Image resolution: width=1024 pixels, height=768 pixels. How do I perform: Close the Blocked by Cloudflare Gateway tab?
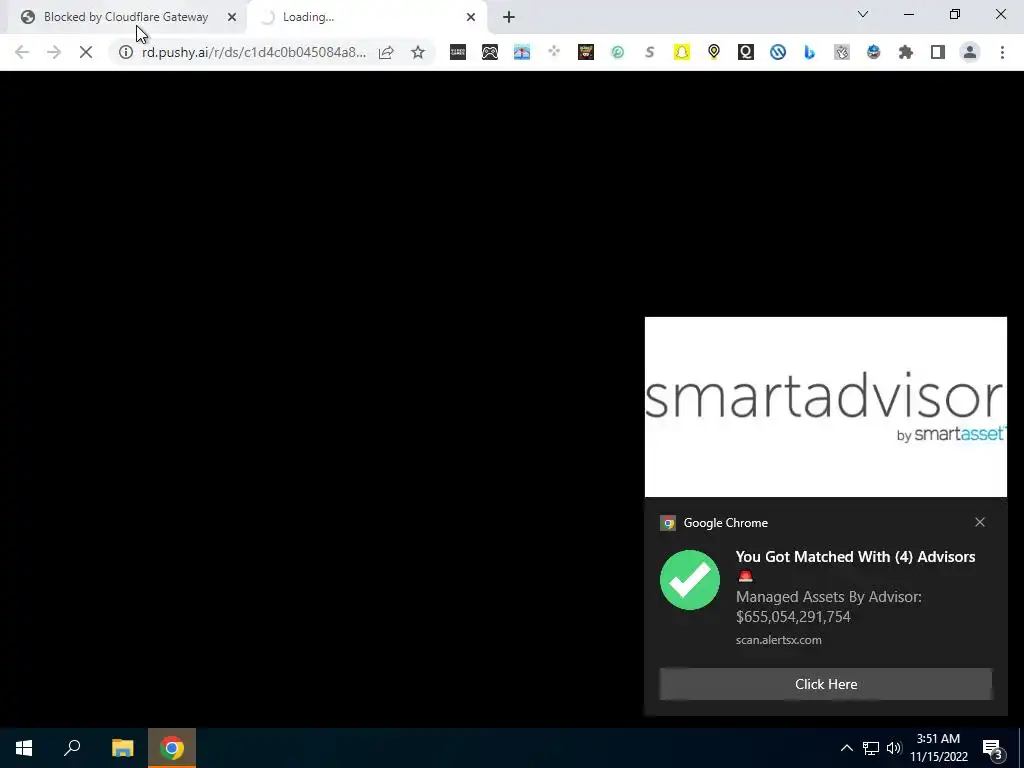232,17
